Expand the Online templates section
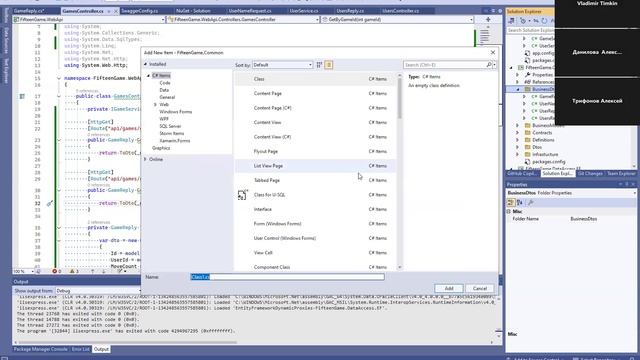 coord(145,159)
